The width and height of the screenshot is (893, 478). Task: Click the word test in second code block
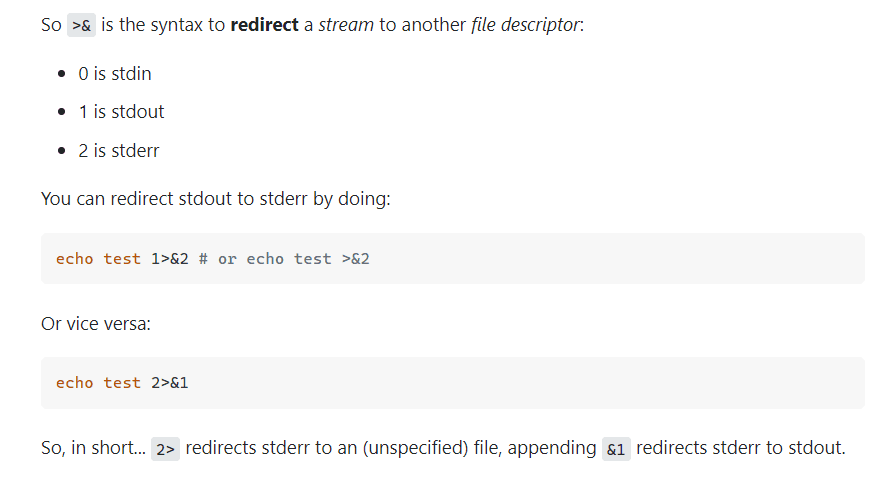tap(122, 383)
